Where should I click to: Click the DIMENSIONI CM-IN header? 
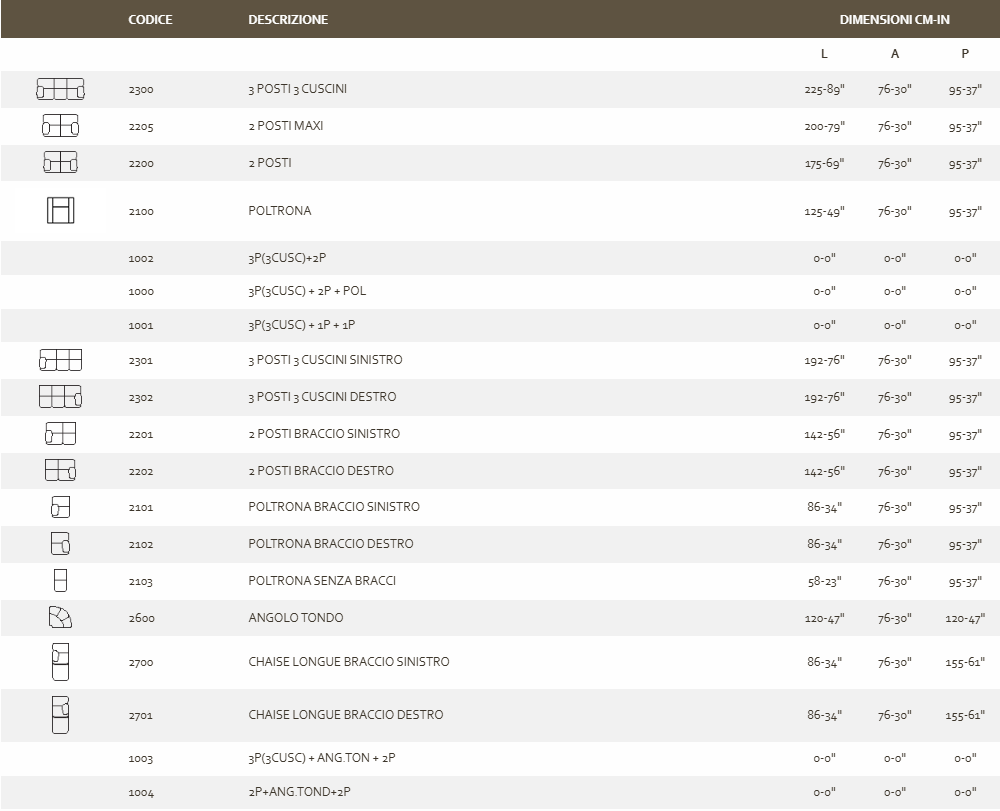pyautogui.click(x=894, y=20)
